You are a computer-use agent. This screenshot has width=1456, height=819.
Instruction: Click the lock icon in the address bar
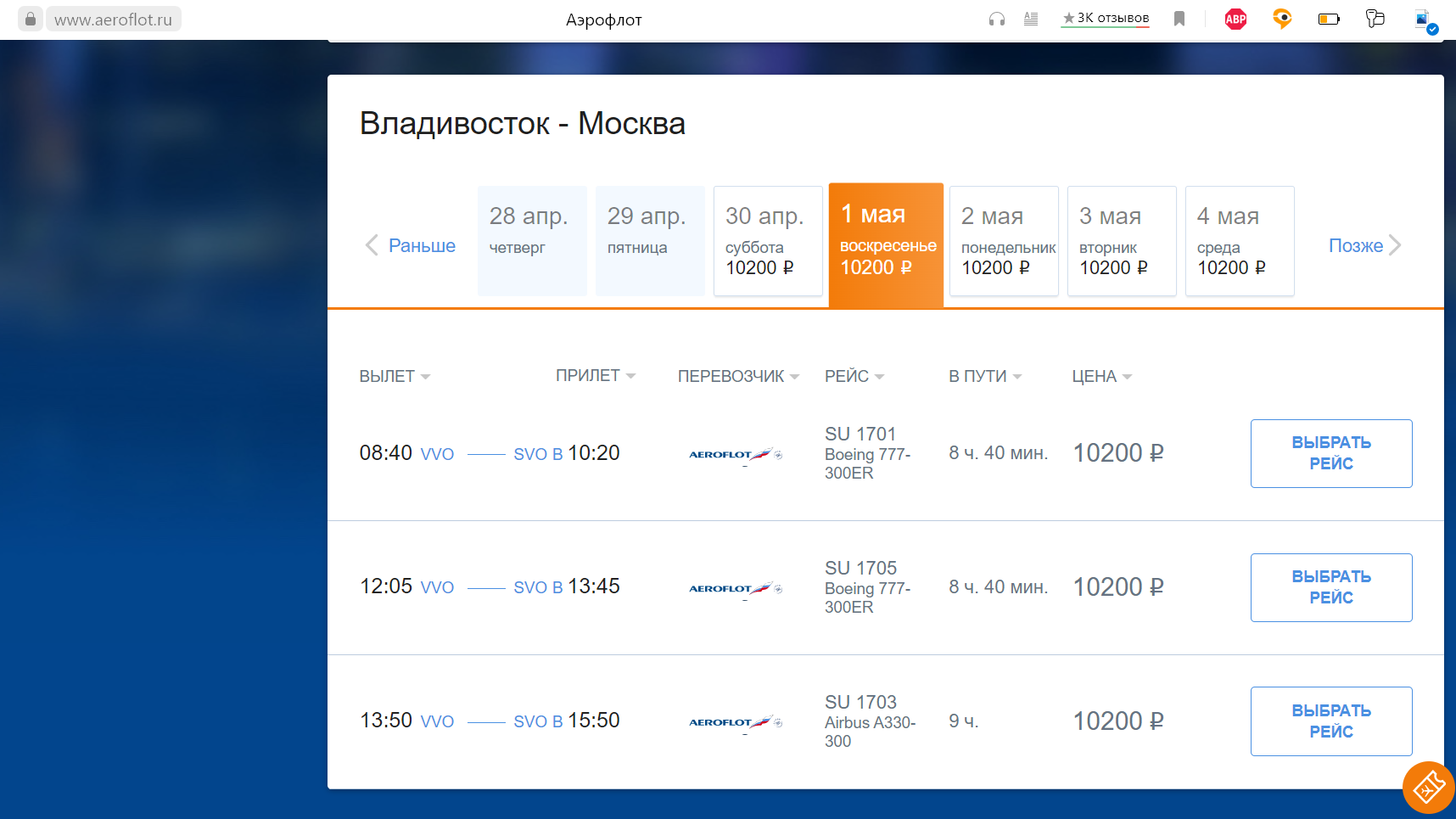31,19
